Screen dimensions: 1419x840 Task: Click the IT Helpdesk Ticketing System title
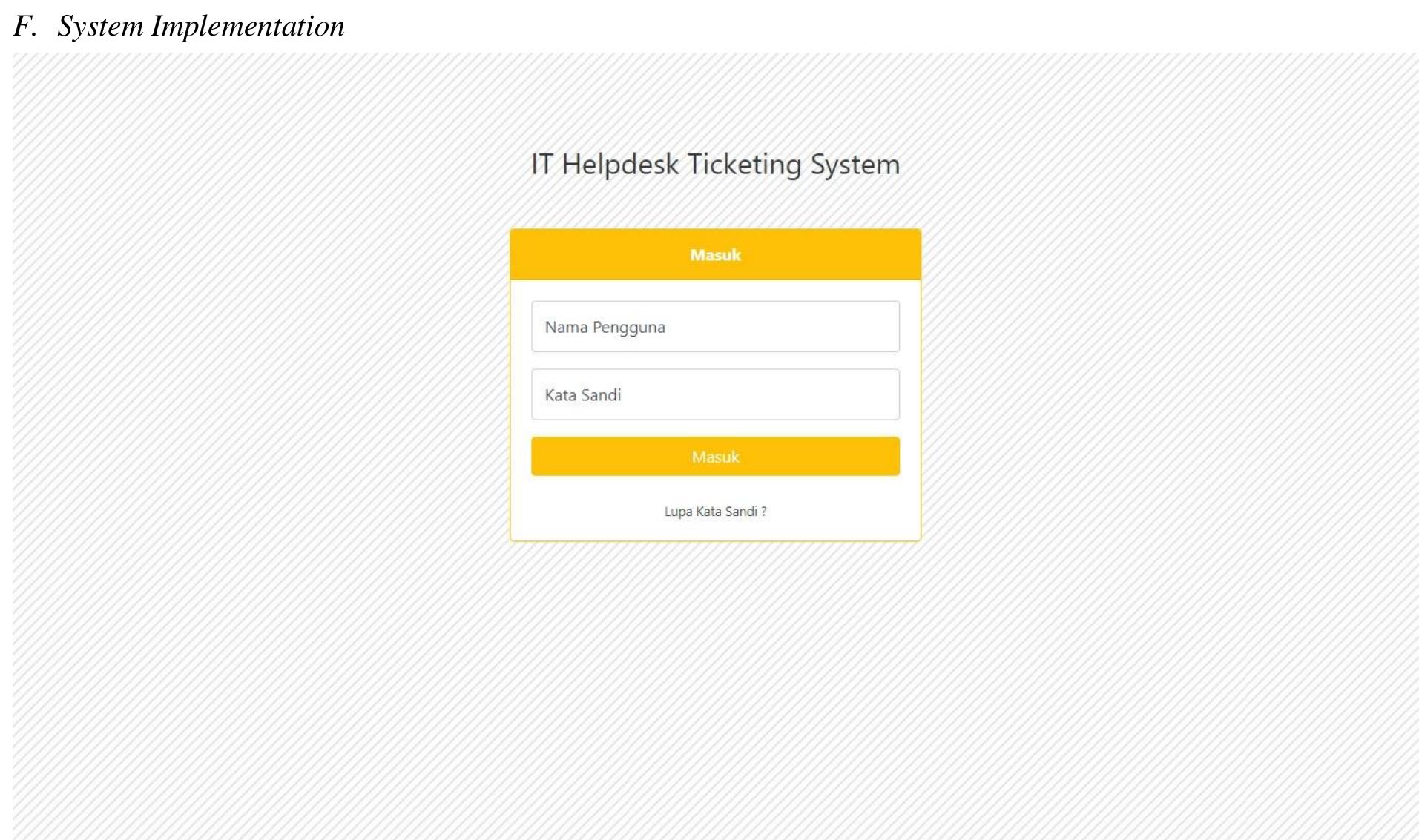click(715, 165)
